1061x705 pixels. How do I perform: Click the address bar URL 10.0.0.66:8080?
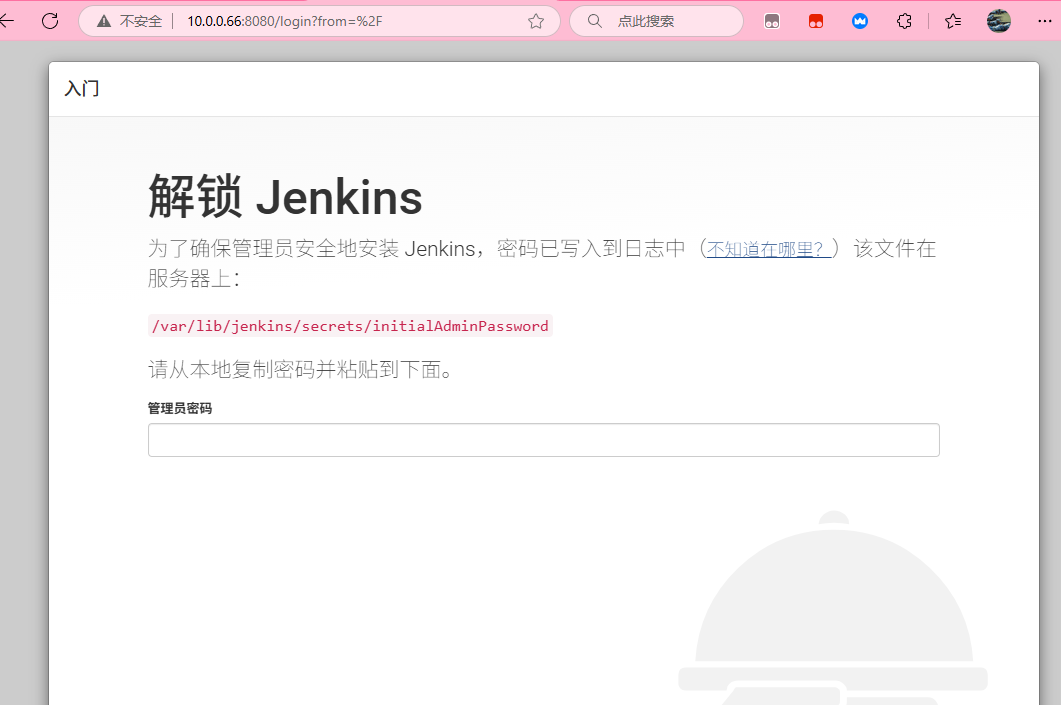pyautogui.click(x=285, y=21)
